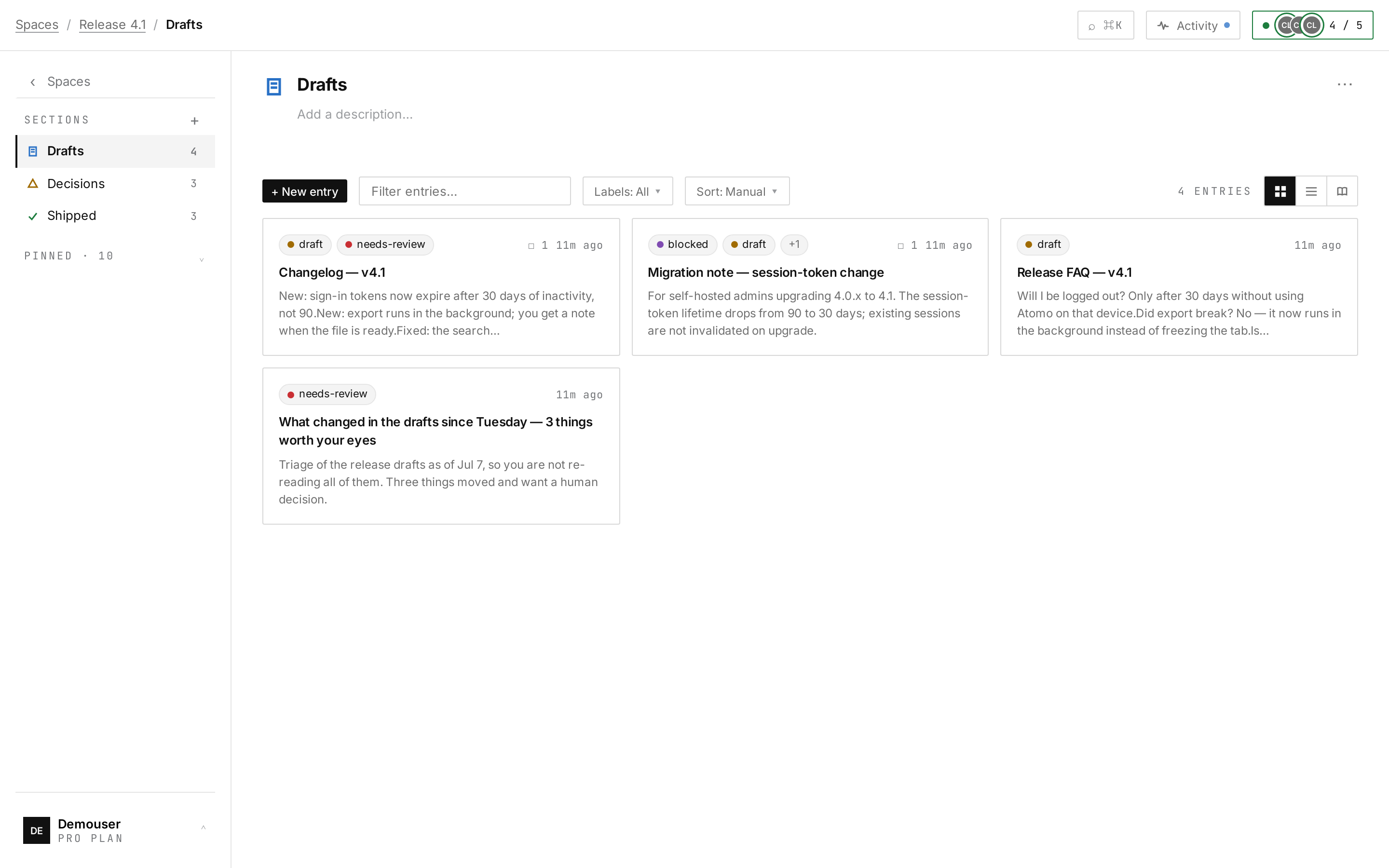Open the Decisions section in sidebar
1389x868 pixels.
[x=115, y=184]
